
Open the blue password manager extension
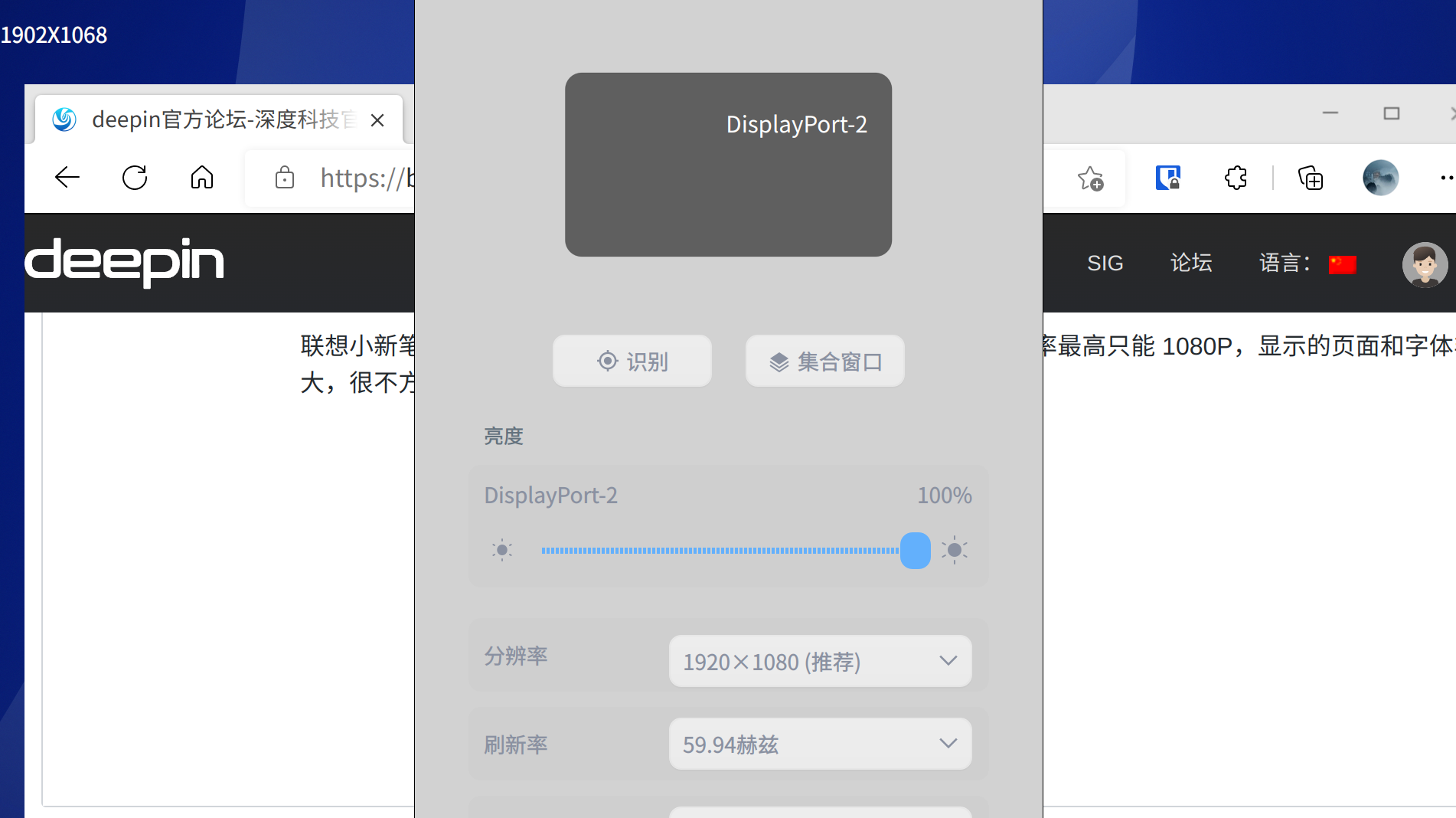[1167, 178]
